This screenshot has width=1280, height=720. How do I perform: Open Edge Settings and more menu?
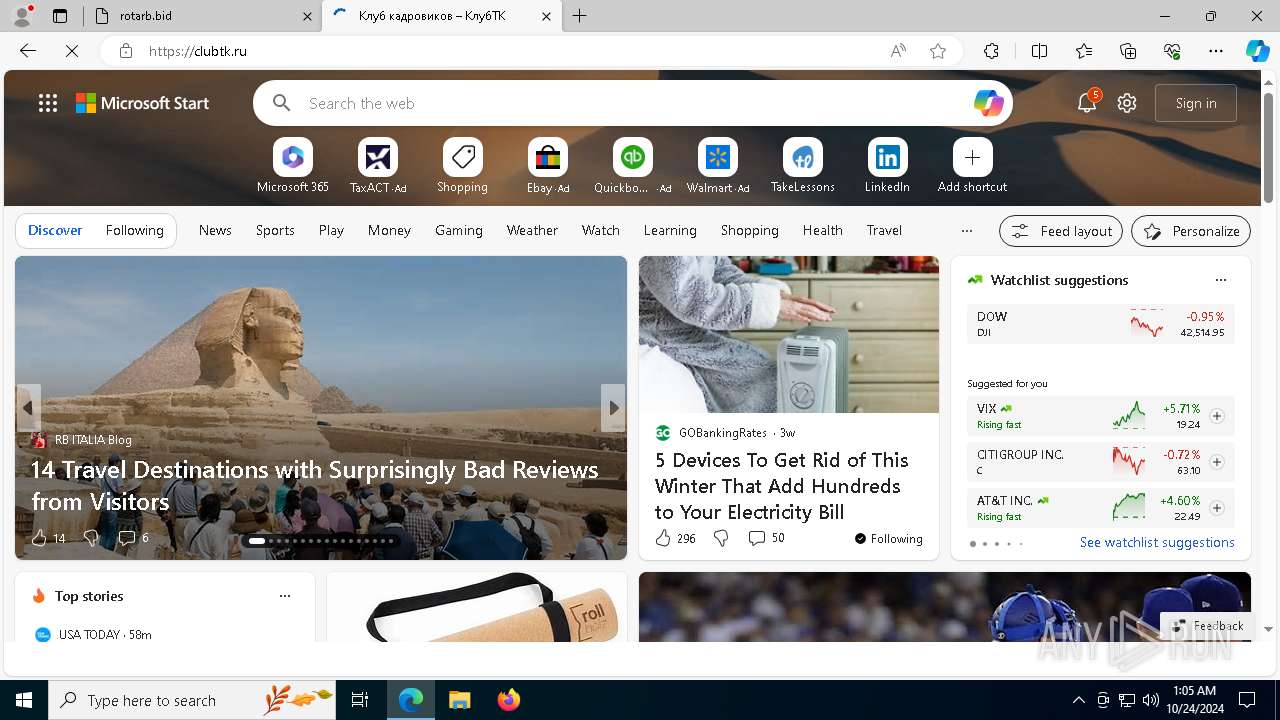tap(1216, 51)
